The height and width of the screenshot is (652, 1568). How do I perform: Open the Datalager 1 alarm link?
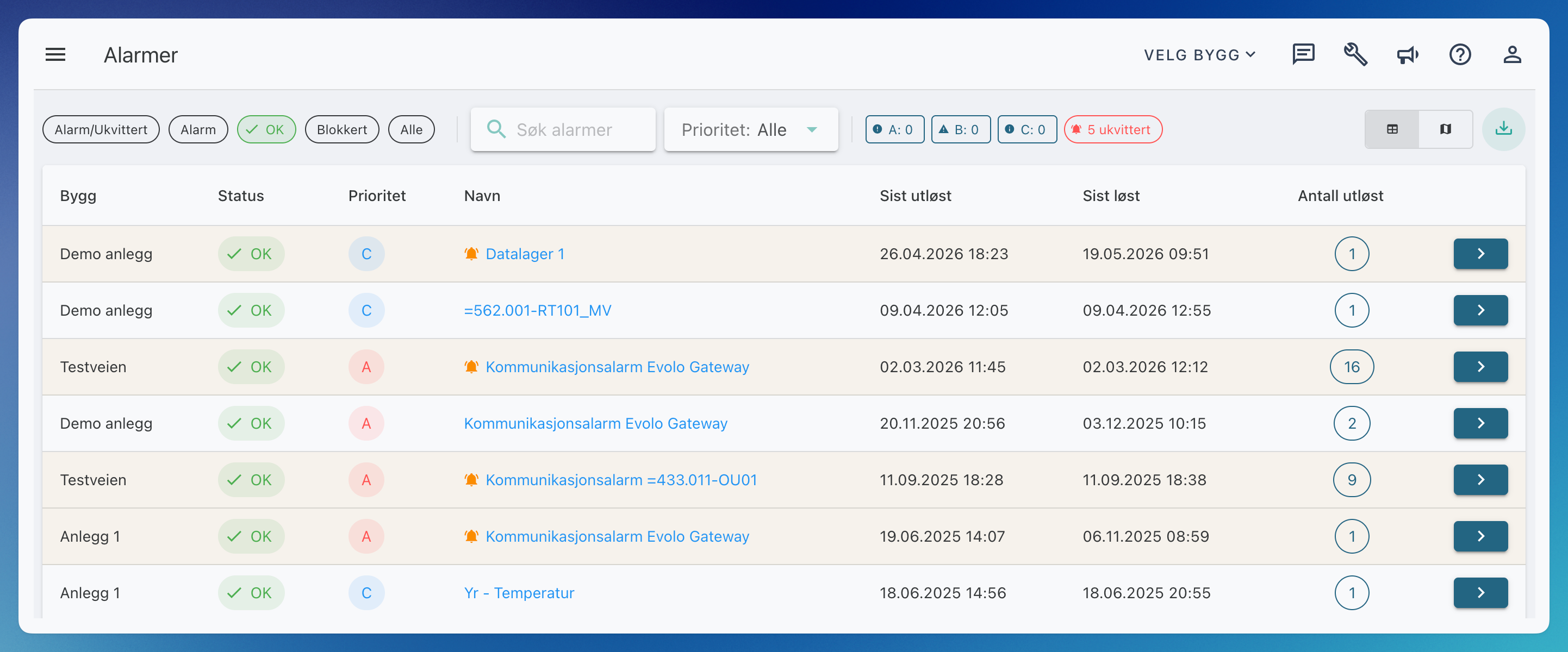(x=525, y=254)
